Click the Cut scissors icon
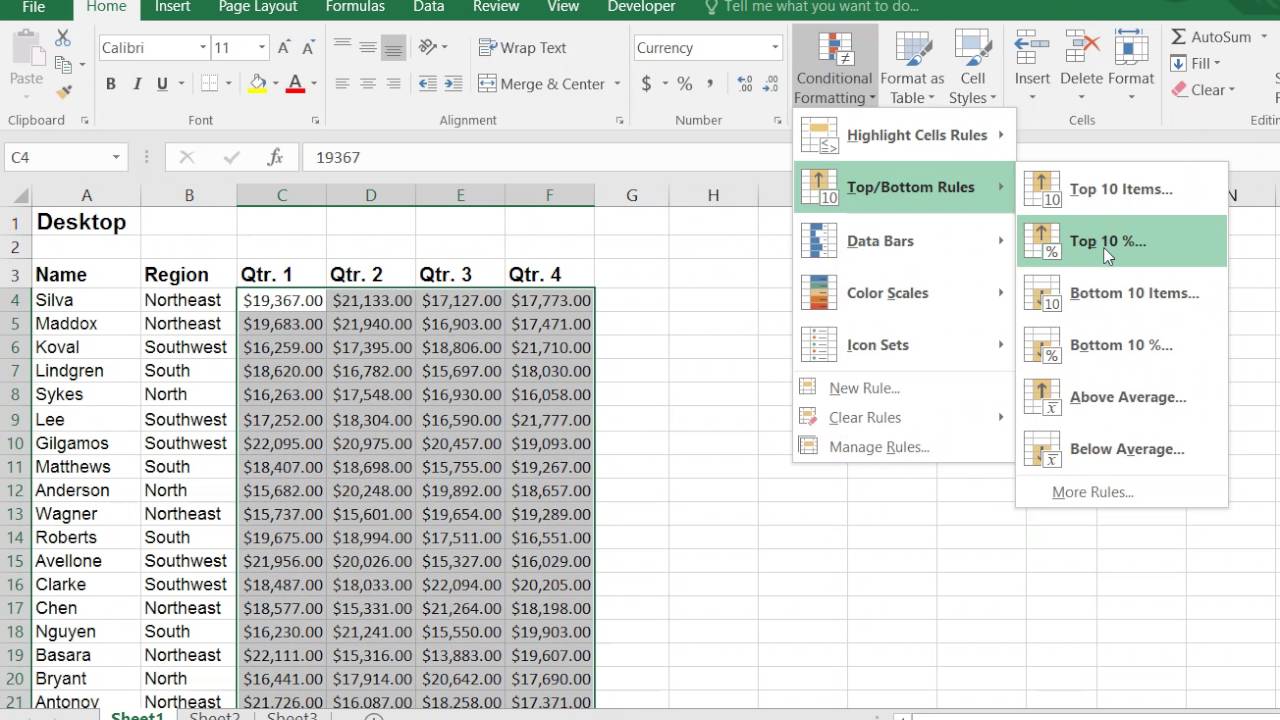Viewport: 1280px width, 720px height. 63,38
